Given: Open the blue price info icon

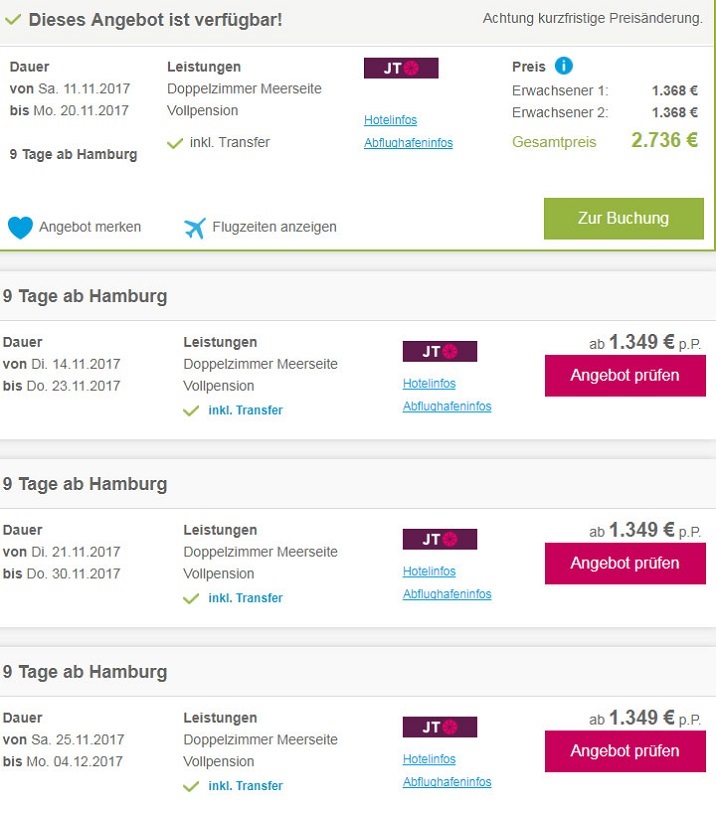Looking at the screenshot, I should [563, 66].
